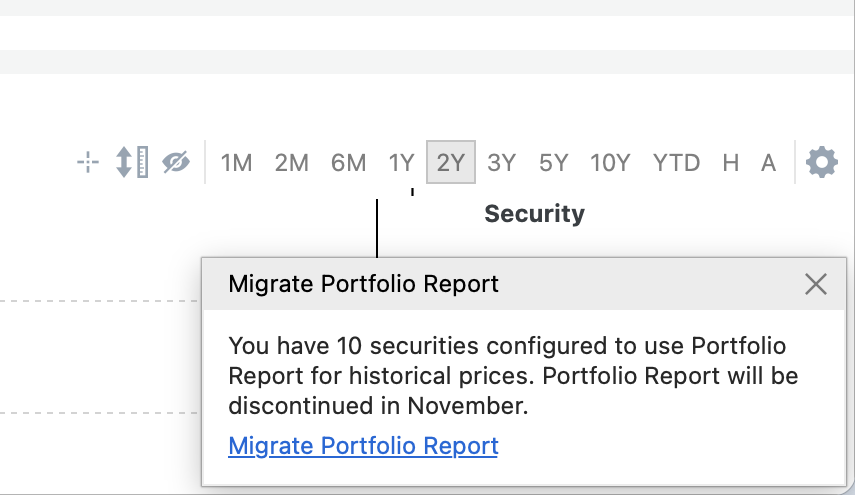
Task: Select the 1Y time range
Action: tap(401, 162)
